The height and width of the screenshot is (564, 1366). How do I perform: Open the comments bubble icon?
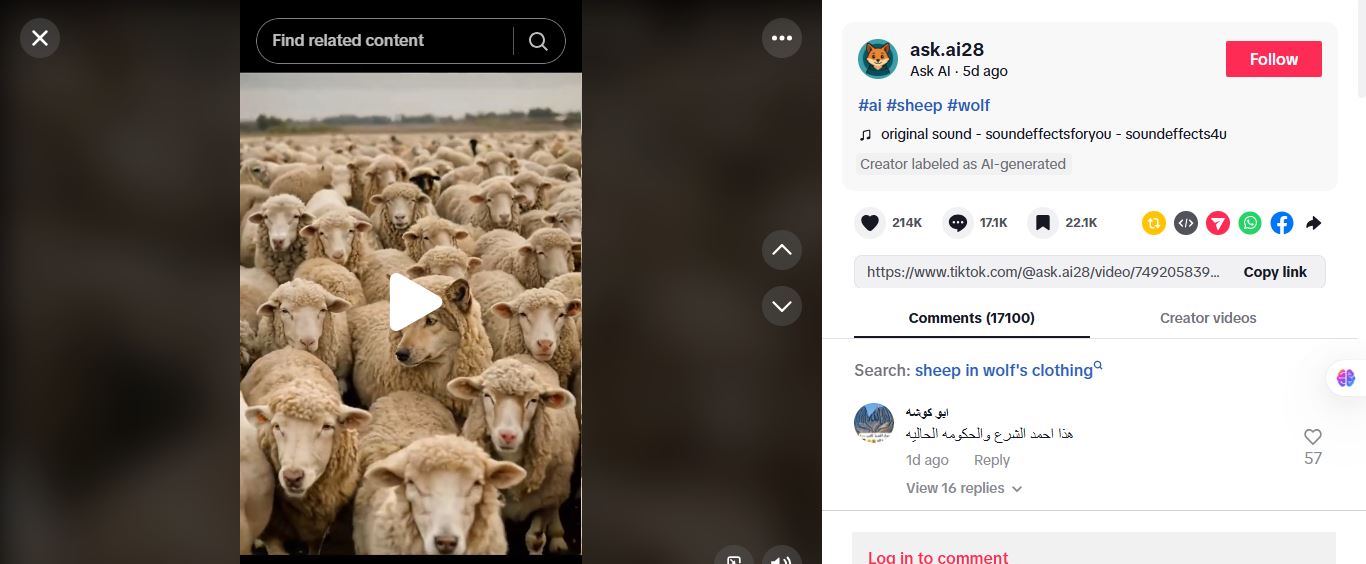pyautogui.click(x=958, y=223)
